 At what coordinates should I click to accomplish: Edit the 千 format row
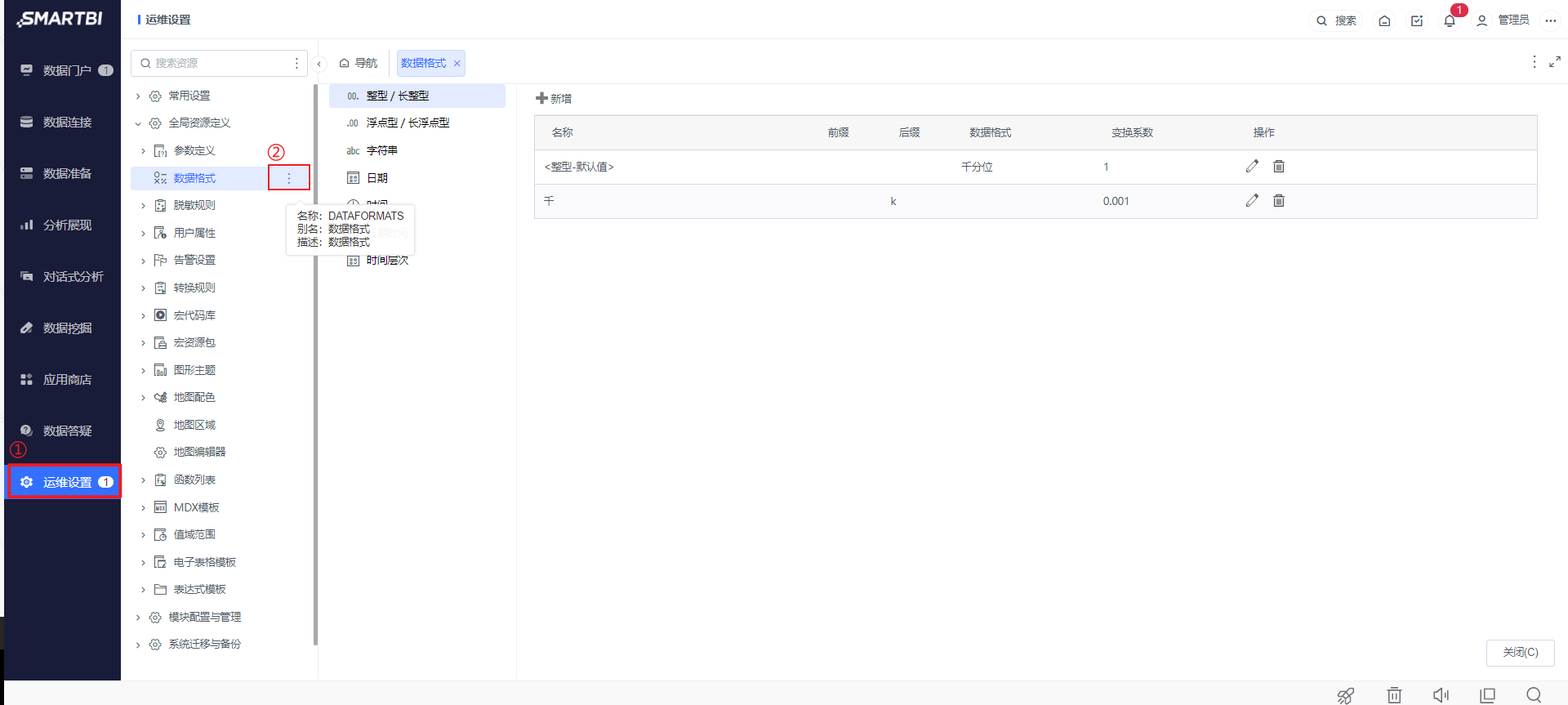1252,201
